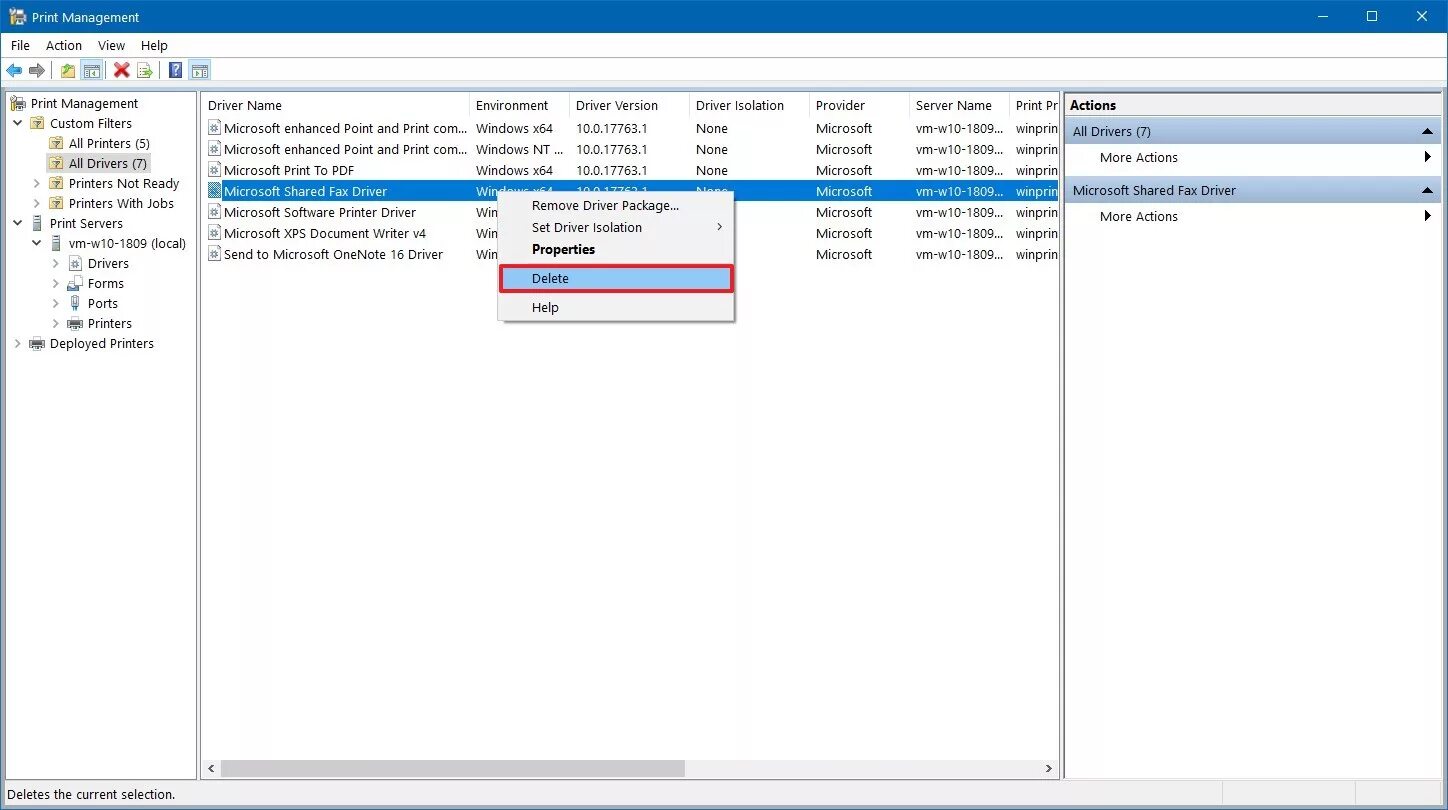Expand the Ports tree node
The width and height of the screenshot is (1448, 810).
click(56, 303)
